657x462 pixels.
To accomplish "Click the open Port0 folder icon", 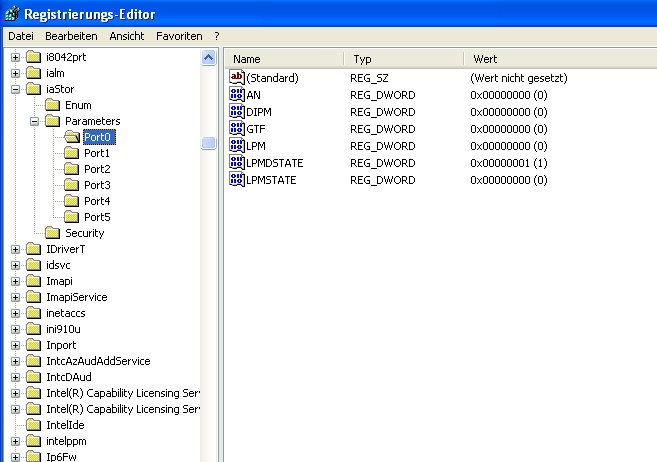I will tap(72, 137).
